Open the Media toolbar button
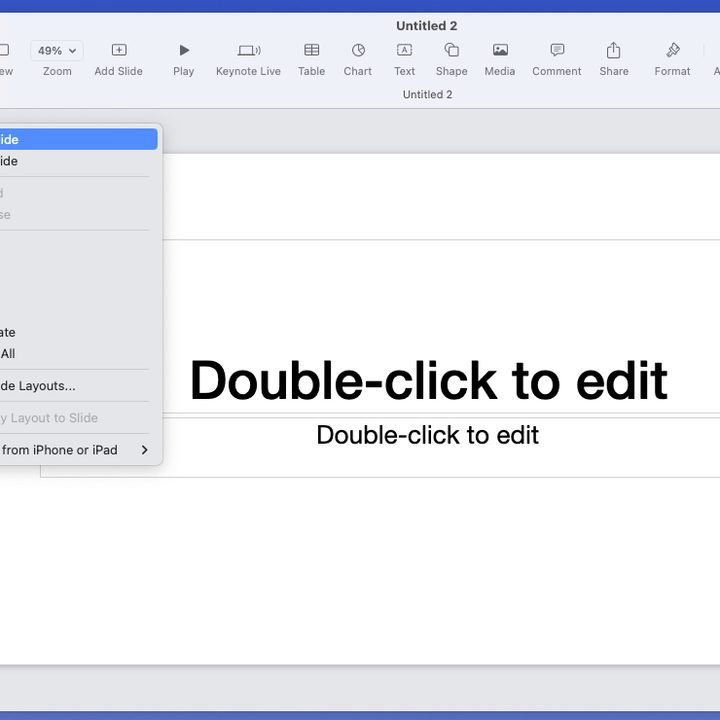 point(500,50)
